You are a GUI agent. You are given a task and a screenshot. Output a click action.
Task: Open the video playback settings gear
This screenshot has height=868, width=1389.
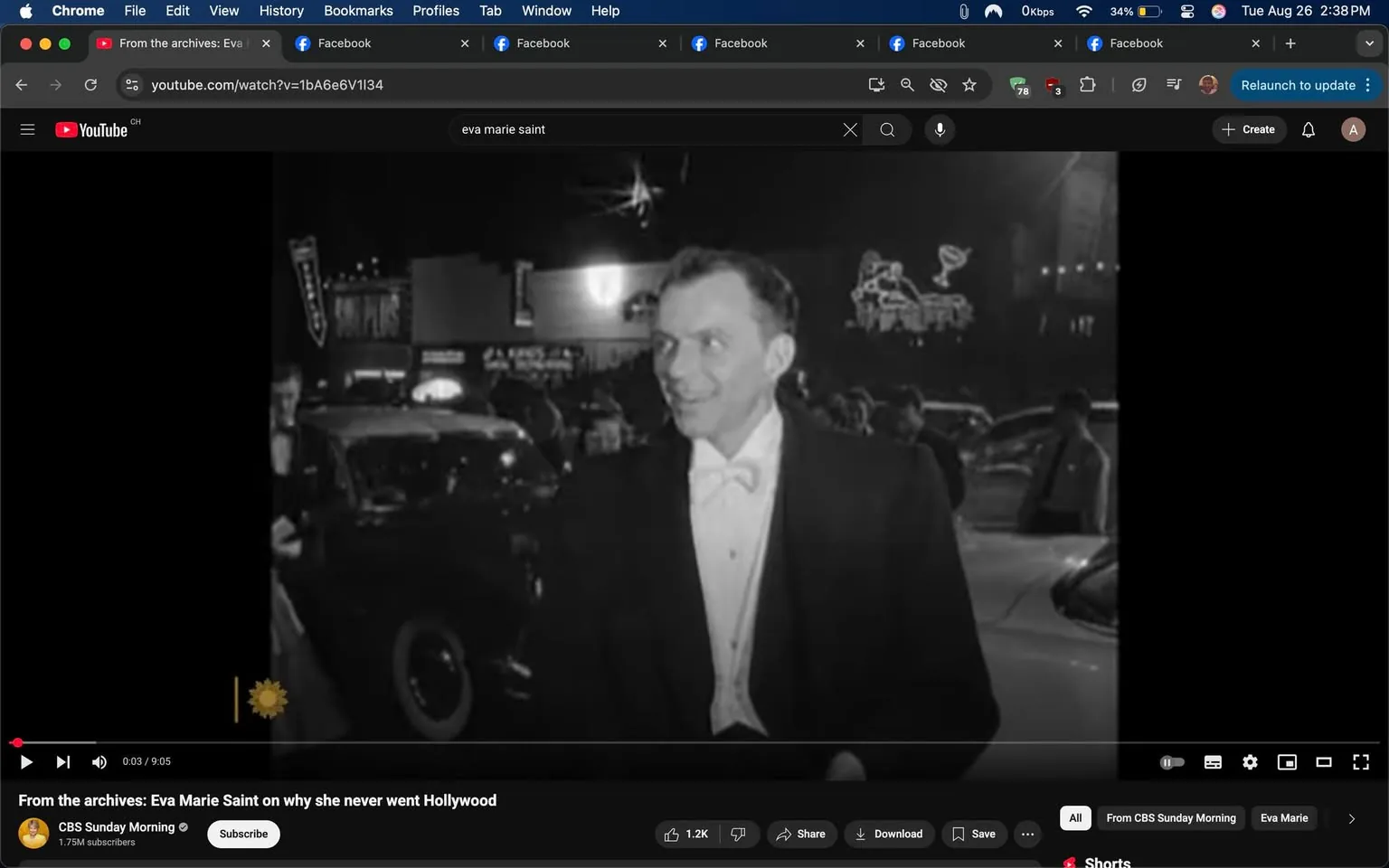click(x=1250, y=761)
